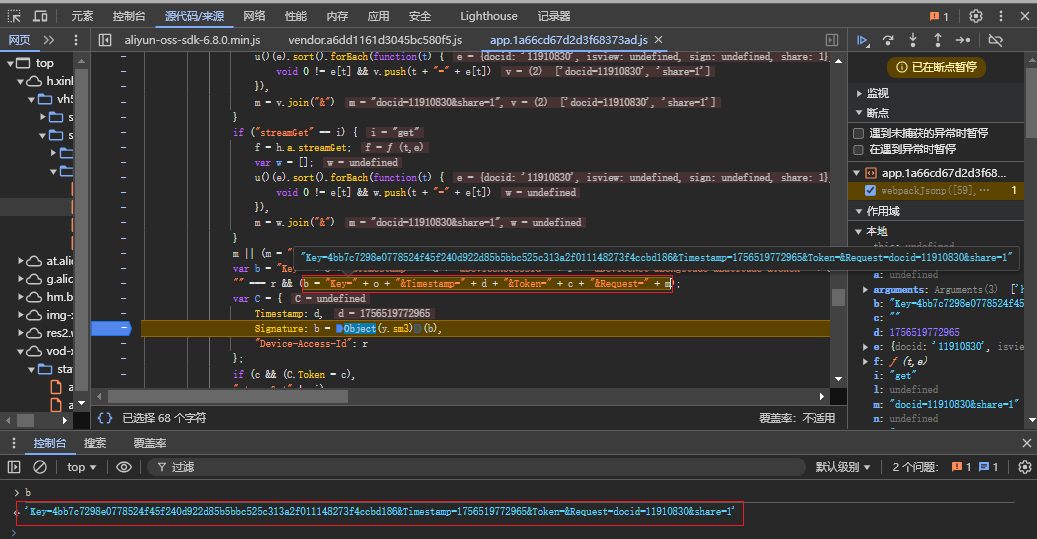Show more navigator tabs chevron
Image resolution: width=1037 pixels, height=539 pixels.
(49, 40)
